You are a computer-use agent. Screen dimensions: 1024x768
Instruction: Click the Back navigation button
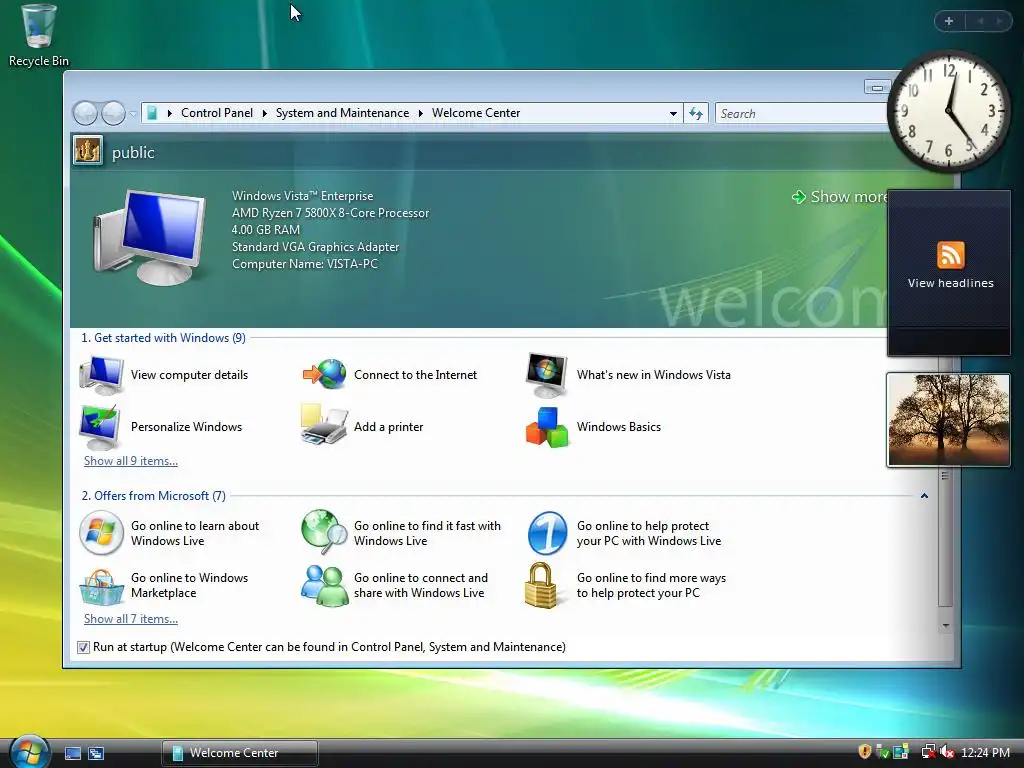(85, 114)
